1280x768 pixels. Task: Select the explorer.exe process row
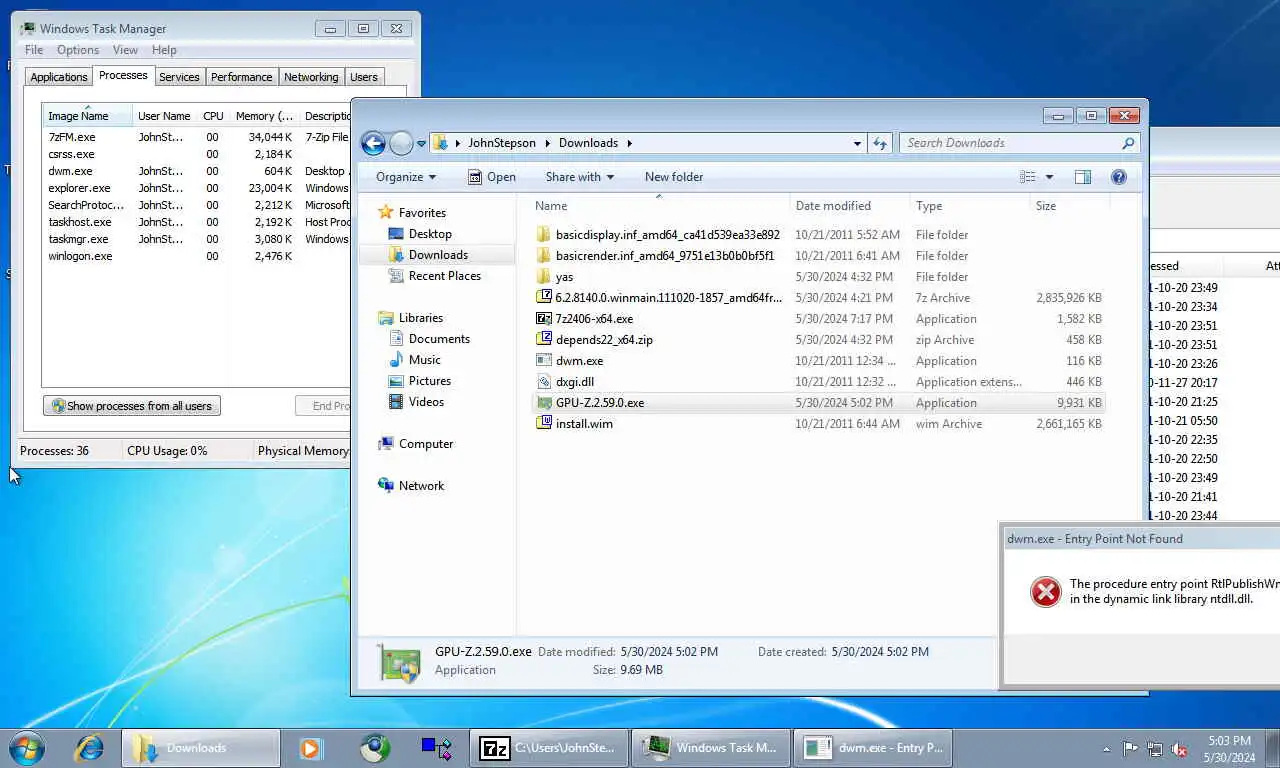pyautogui.click(x=198, y=188)
